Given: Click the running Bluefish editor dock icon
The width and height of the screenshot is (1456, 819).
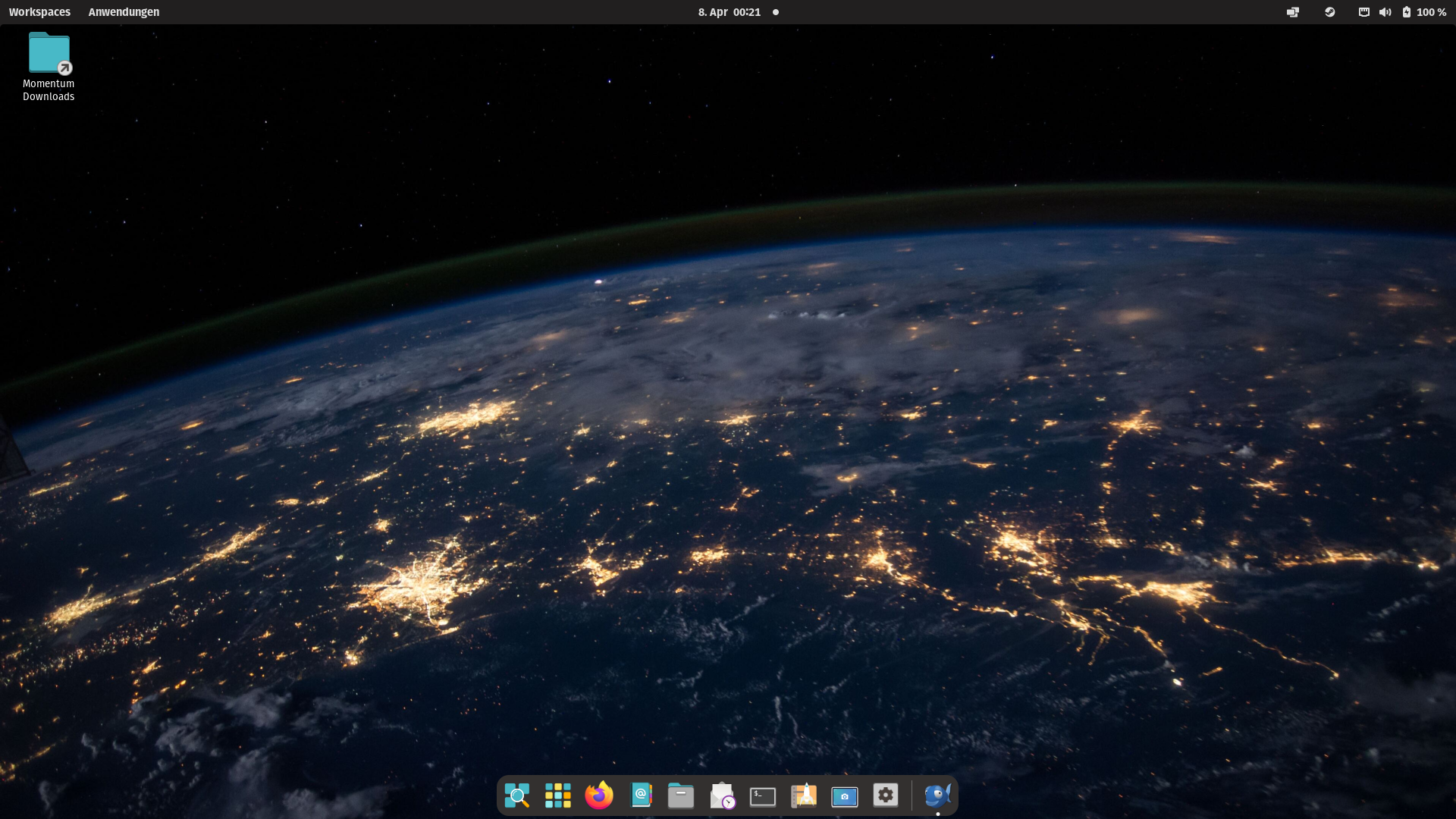Looking at the screenshot, I should pyautogui.click(x=937, y=795).
